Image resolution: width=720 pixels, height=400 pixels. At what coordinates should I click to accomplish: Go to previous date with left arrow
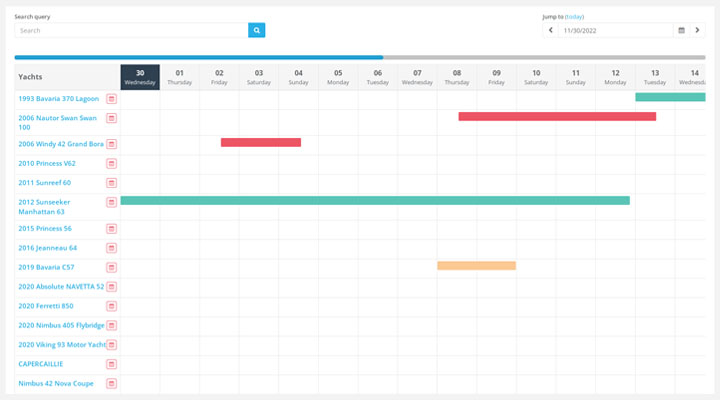click(x=550, y=31)
